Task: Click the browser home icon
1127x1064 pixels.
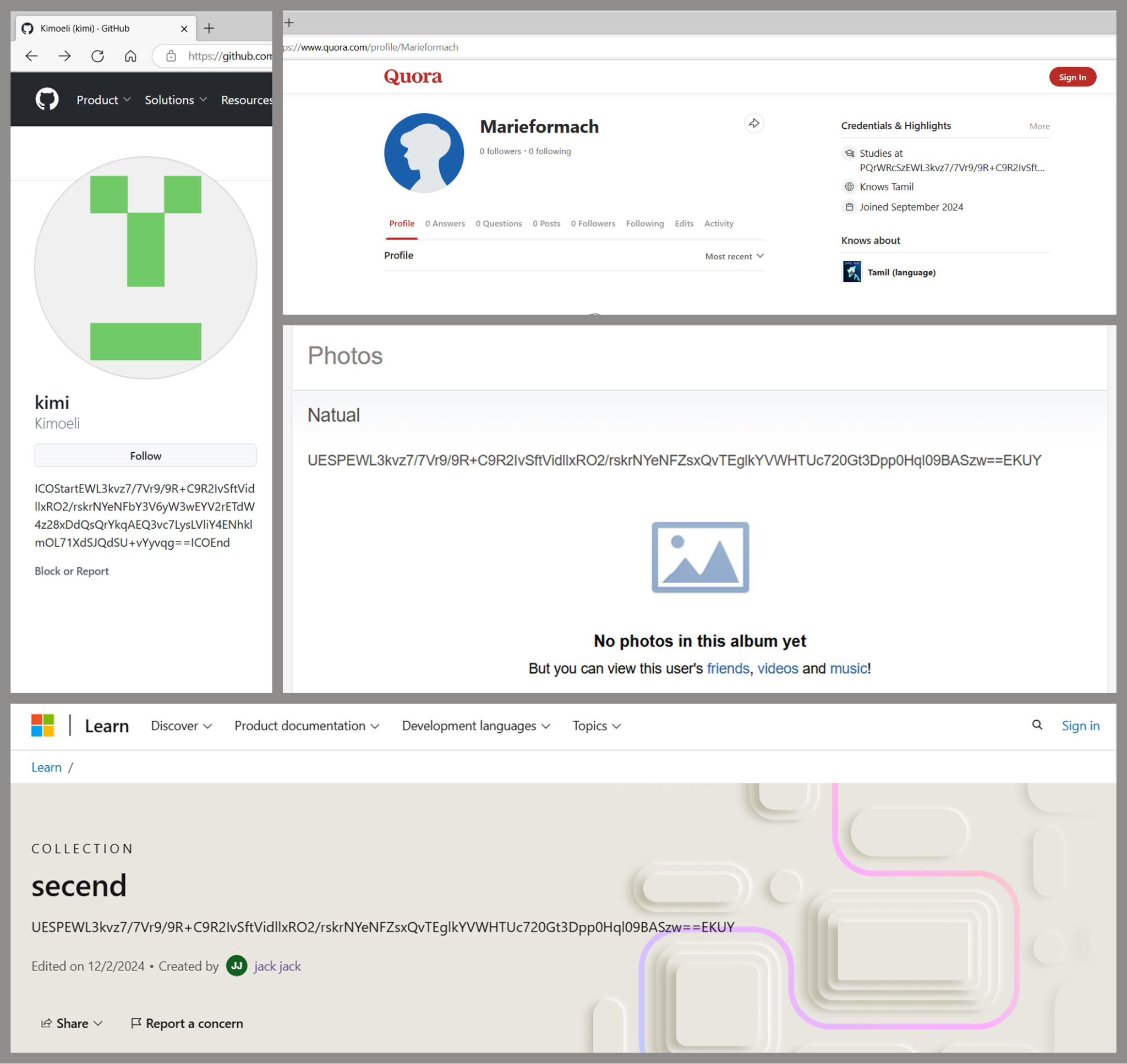Action: coord(130,56)
